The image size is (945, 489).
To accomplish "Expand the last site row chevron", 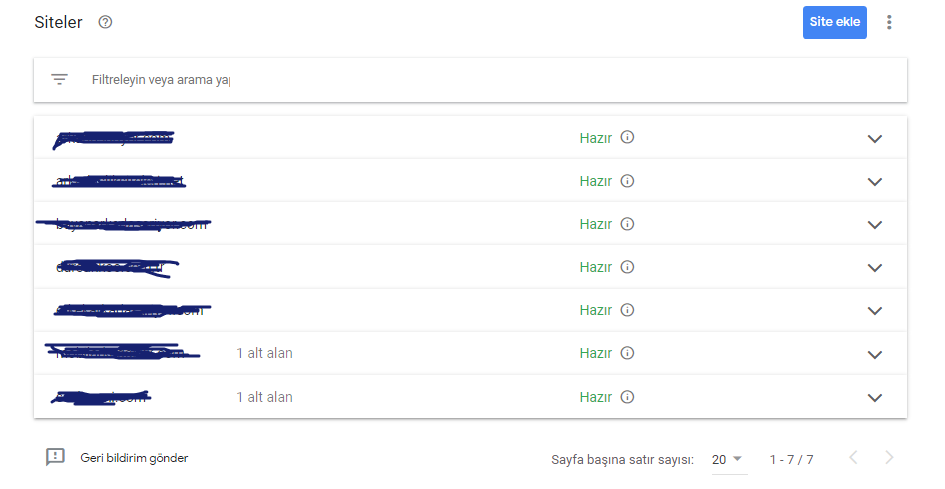I will (874, 398).
